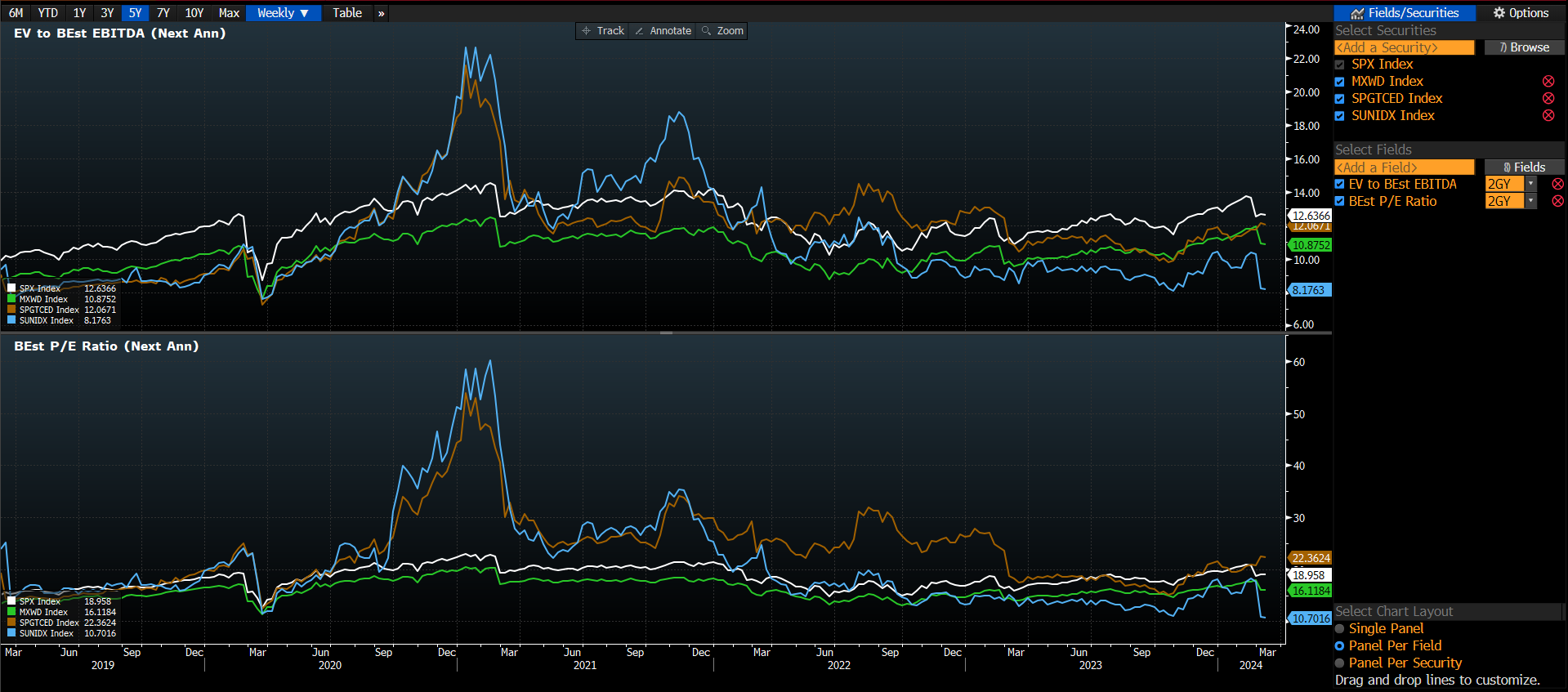Remove SUNIDX Index with its red X
Viewport: 1568px width, 692px height.
point(1548,116)
